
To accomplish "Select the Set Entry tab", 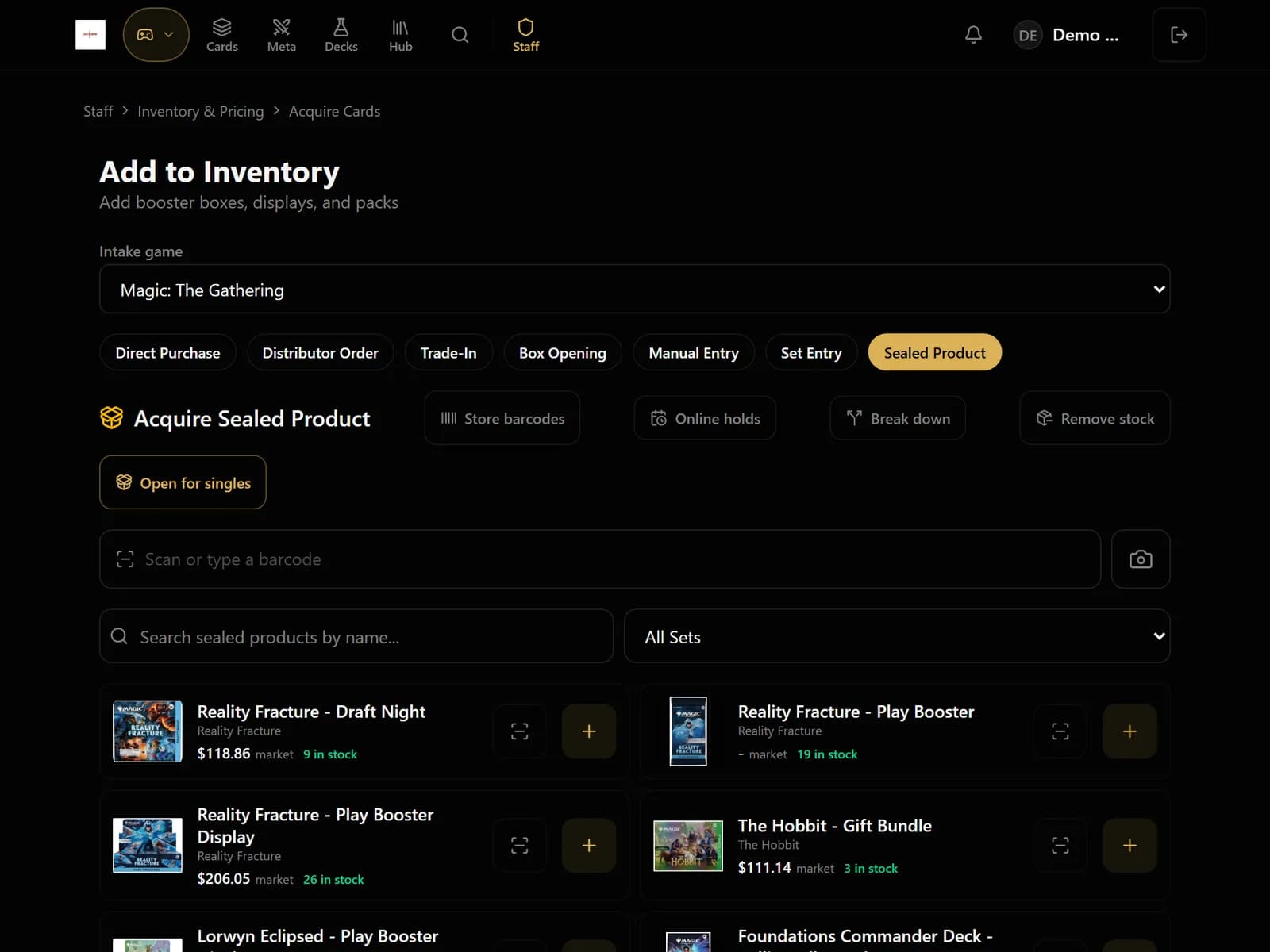I will tap(811, 352).
